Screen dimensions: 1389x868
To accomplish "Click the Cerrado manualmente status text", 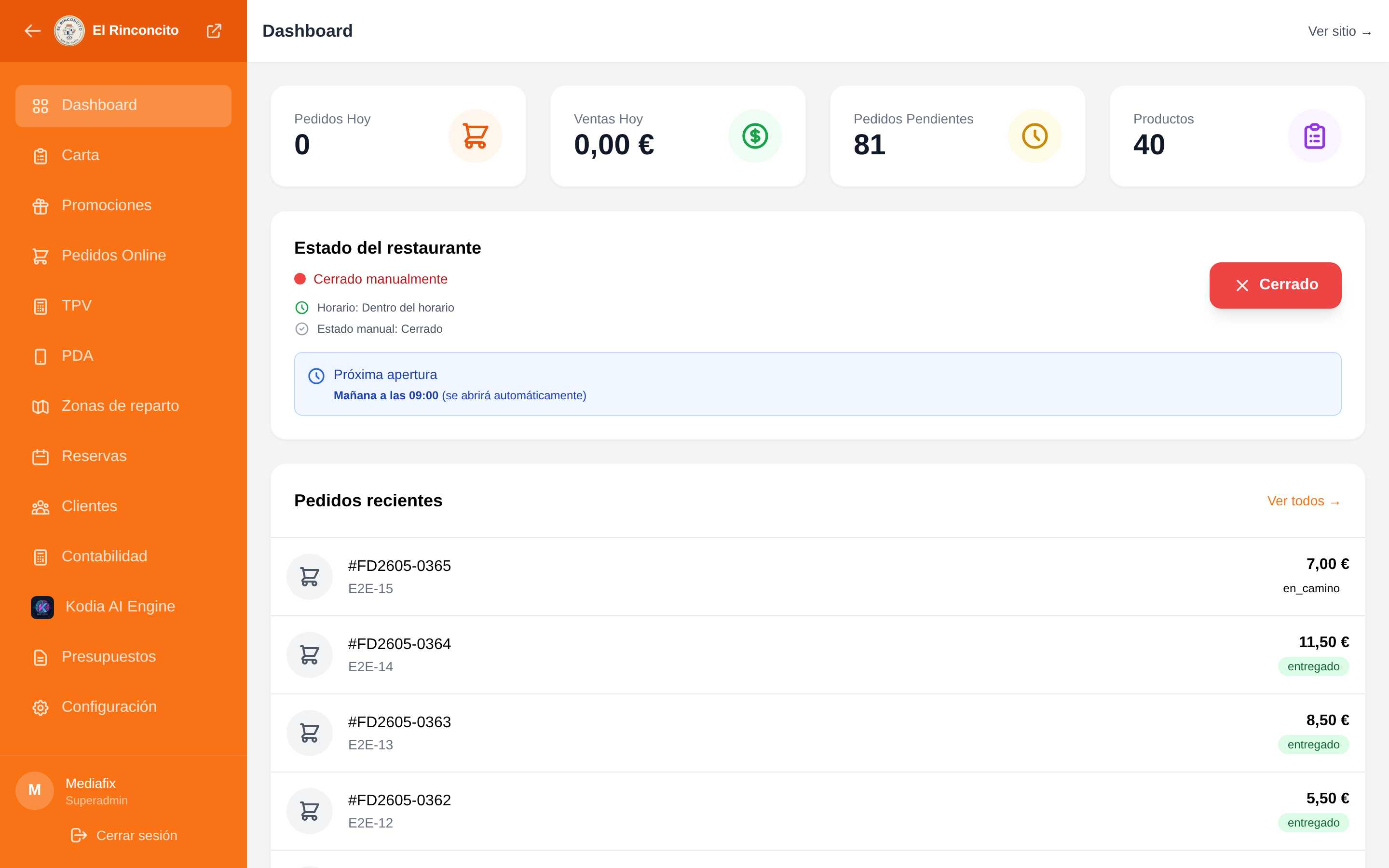I will point(381,279).
